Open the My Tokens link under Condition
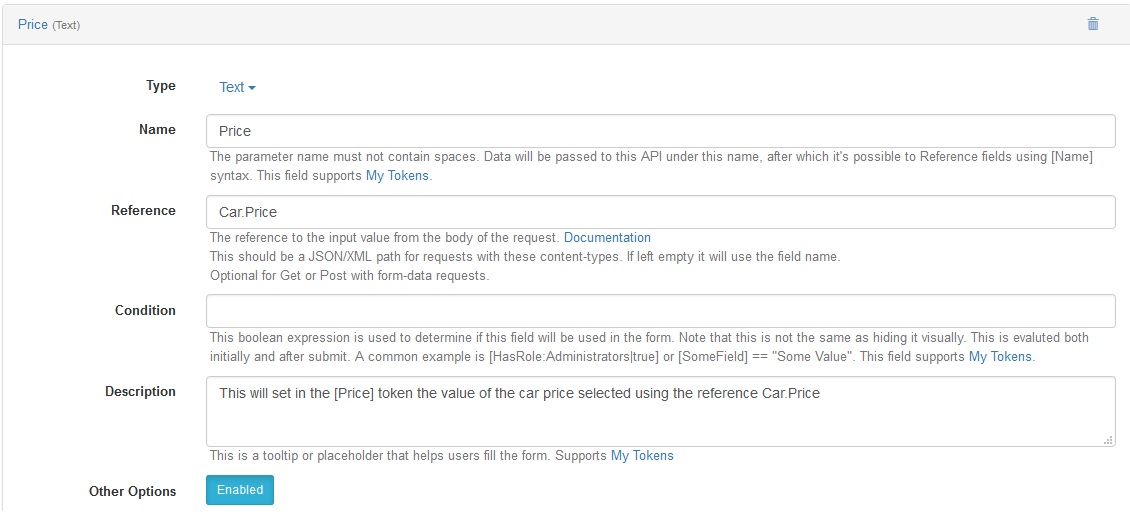 click(1000, 356)
